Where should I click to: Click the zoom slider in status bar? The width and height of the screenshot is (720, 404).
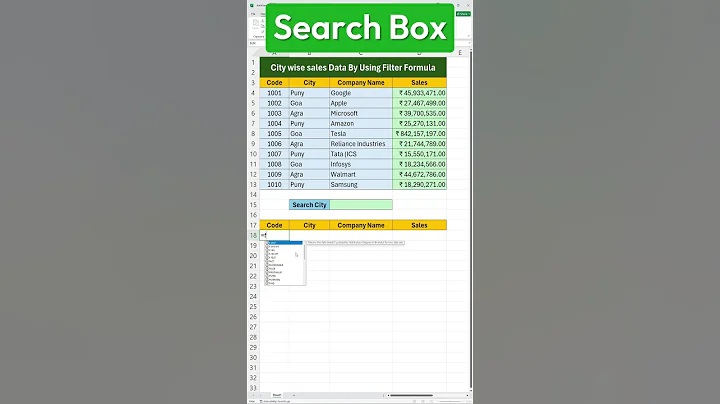pos(450,401)
